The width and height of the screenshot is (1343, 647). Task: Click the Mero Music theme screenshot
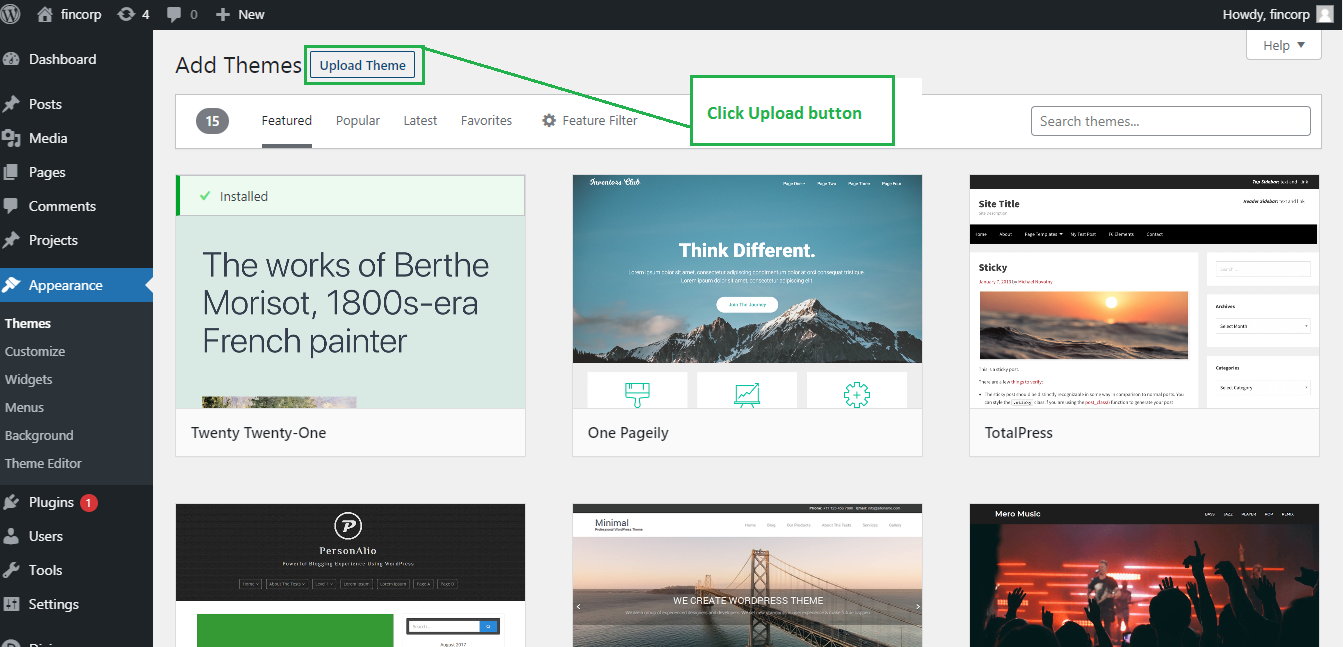pos(1144,575)
